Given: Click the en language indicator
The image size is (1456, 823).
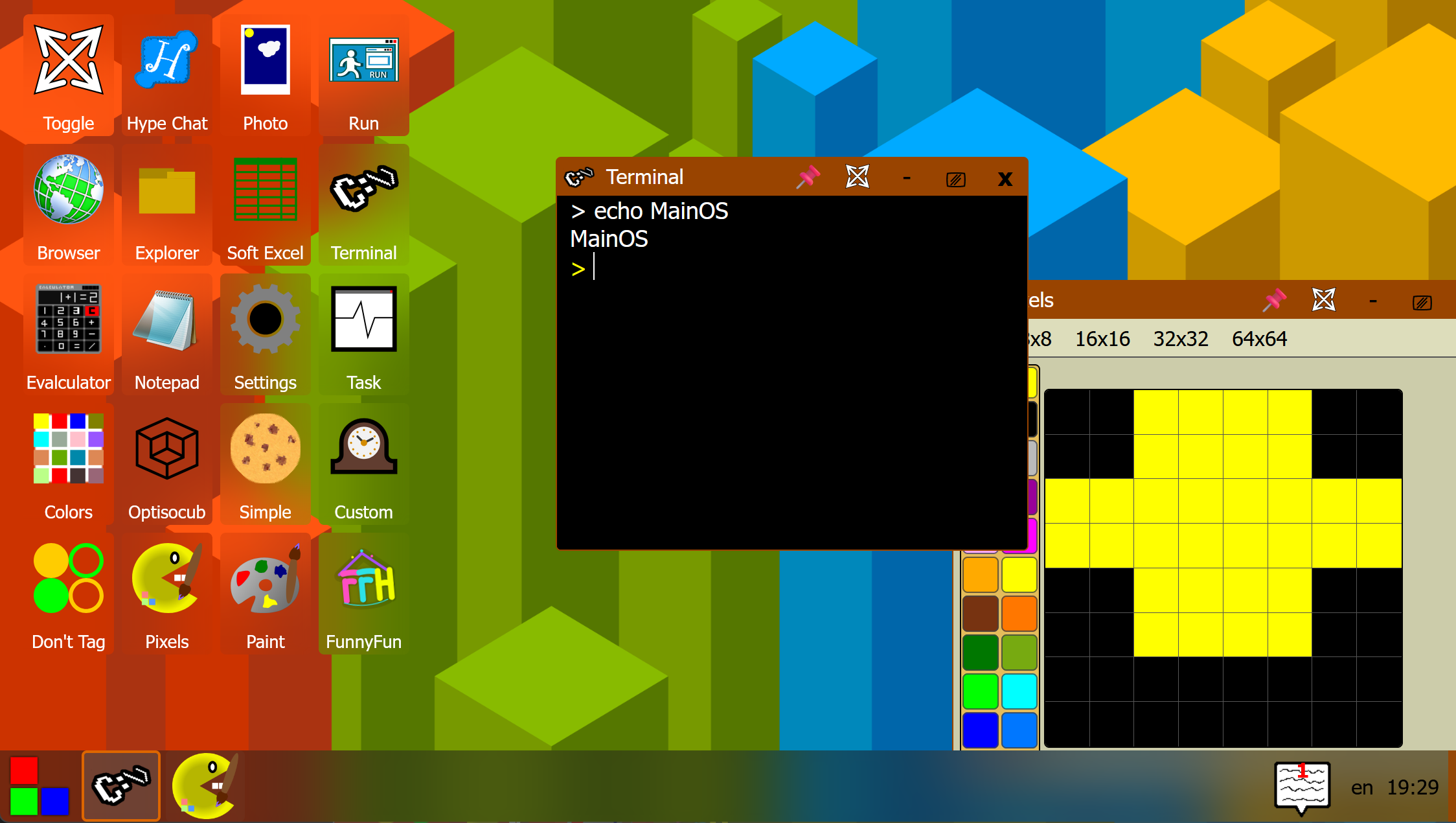Looking at the screenshot, I should (x=1361, y=787).
